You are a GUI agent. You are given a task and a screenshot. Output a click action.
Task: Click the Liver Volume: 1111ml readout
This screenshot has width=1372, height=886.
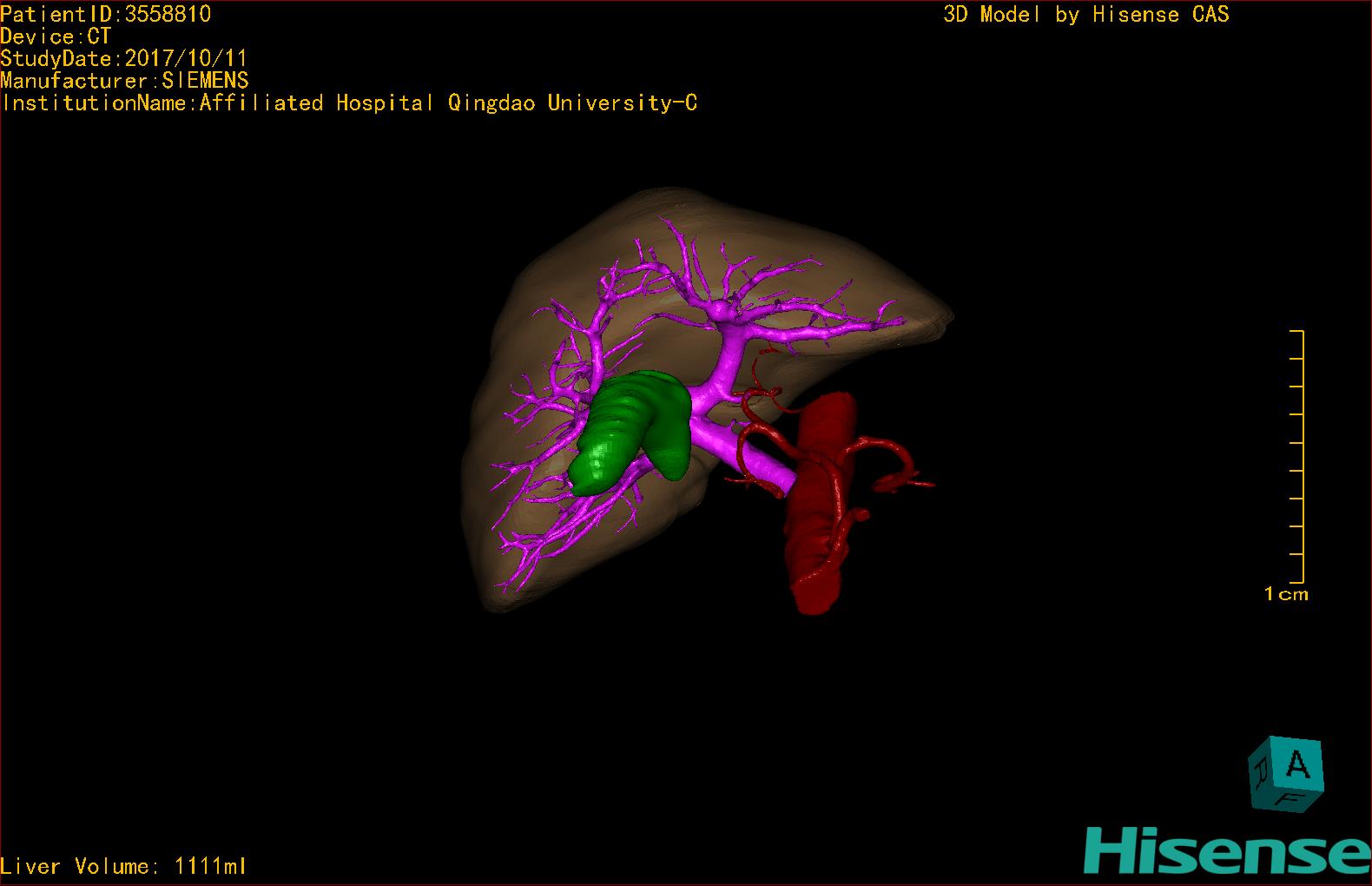[123, 866]
